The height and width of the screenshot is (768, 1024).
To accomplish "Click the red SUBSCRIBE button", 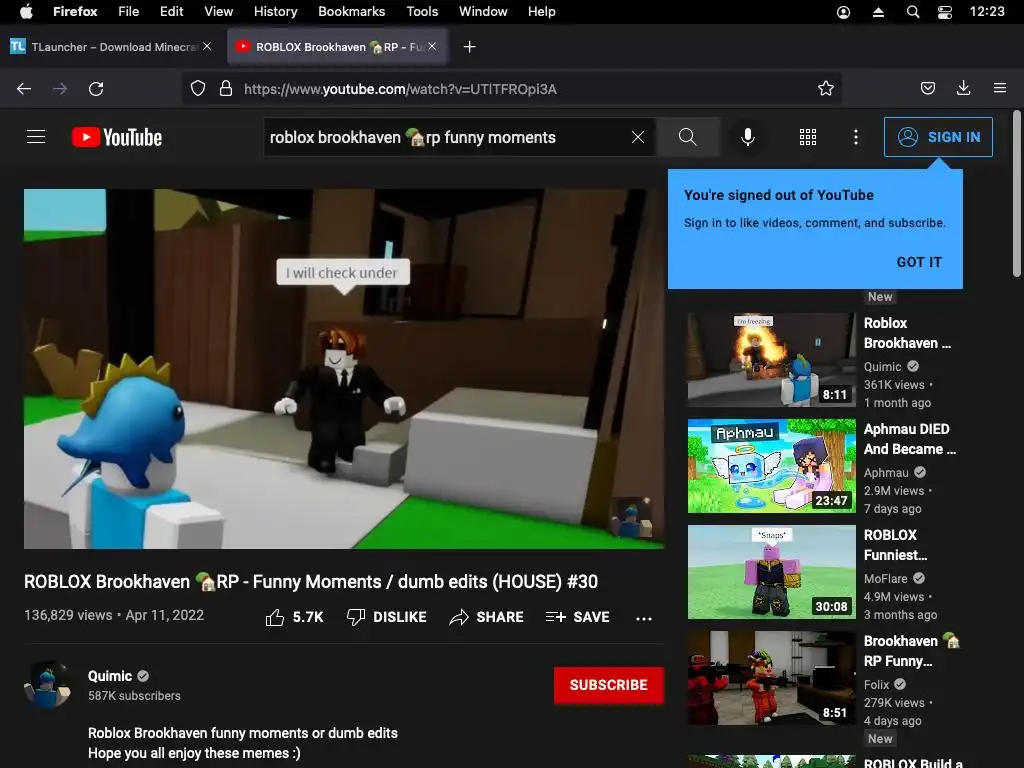I will coord(609,685).
